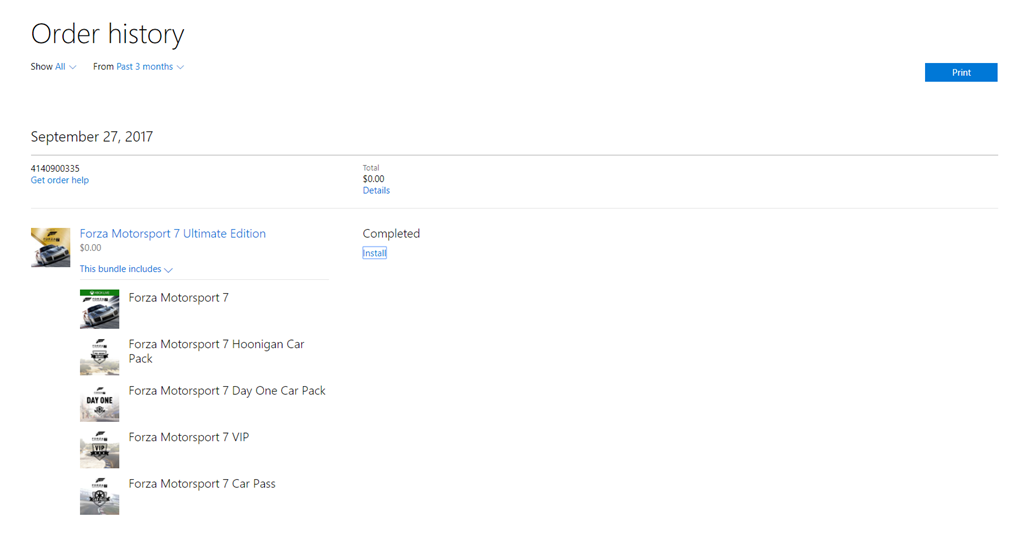
Task: Click the Ultimate Edition cover thumbnail
Action: point(50,247)
